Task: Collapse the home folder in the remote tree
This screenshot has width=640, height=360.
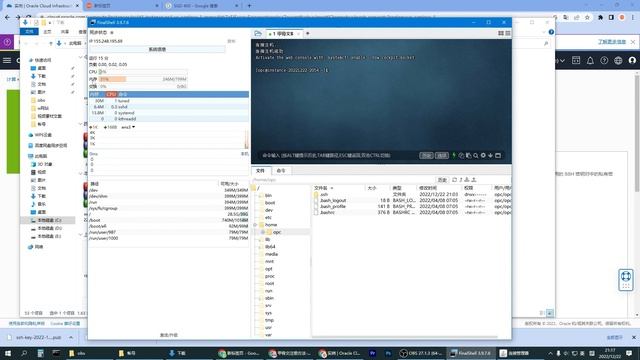Action: (256, 225)
